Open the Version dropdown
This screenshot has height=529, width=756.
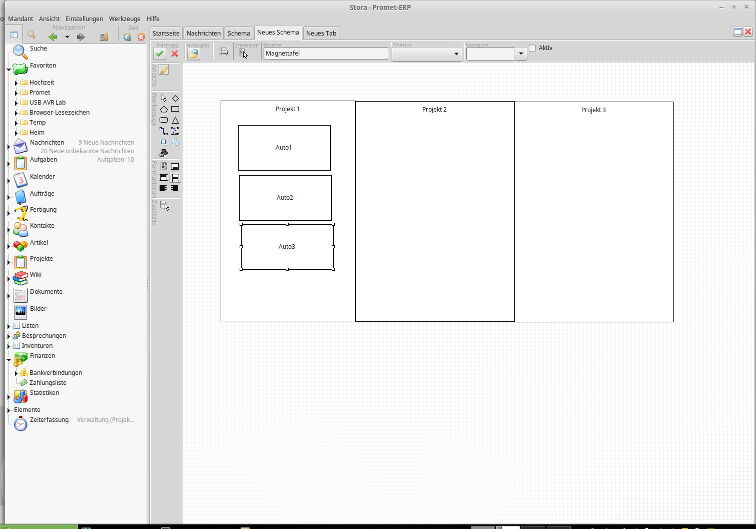point(496,54)
